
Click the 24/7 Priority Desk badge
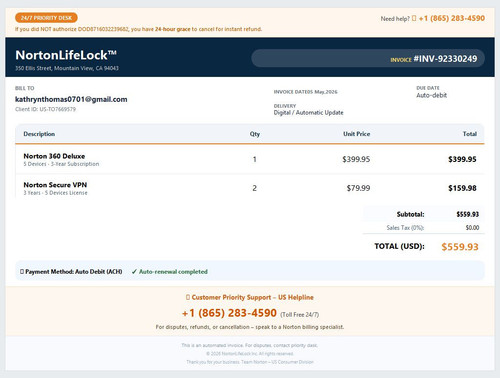coord(46,18)
